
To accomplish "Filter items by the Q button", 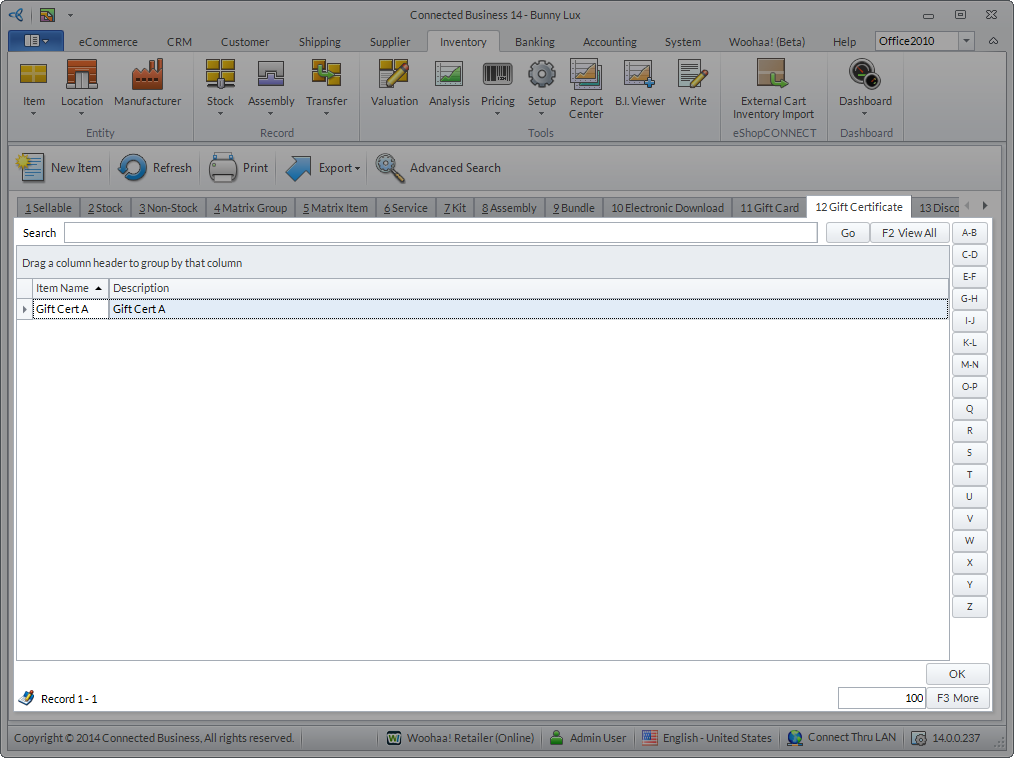I will click(969, 409).
